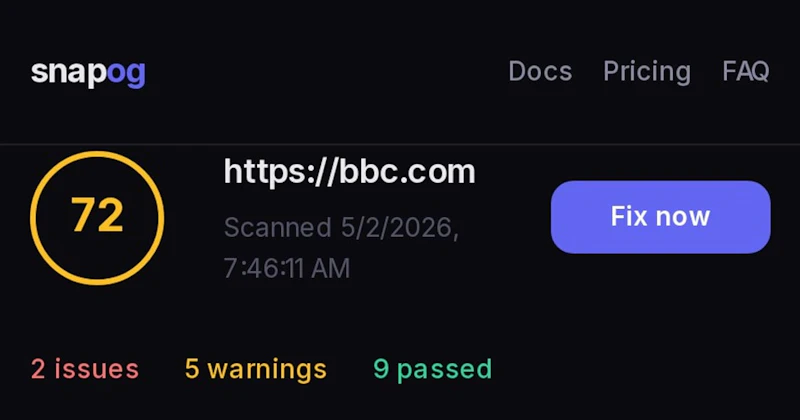Viewport: 800px width, 420px height.
Task: Open the FAQ link
Action: [746, 71]
